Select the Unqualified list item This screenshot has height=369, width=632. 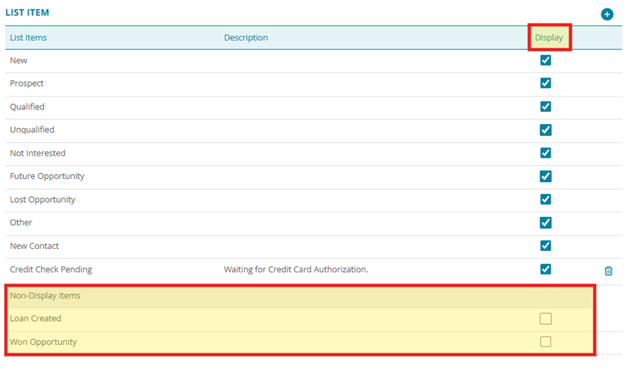click(32, 130)
